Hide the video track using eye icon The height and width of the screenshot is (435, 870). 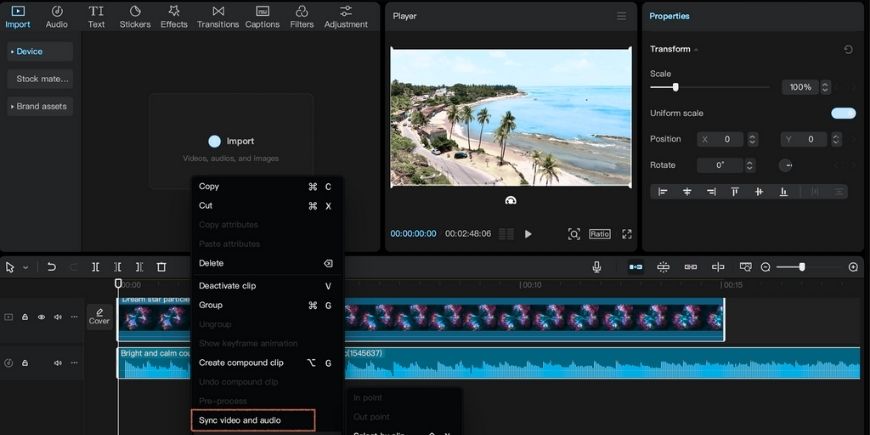[x=41, y=317]
